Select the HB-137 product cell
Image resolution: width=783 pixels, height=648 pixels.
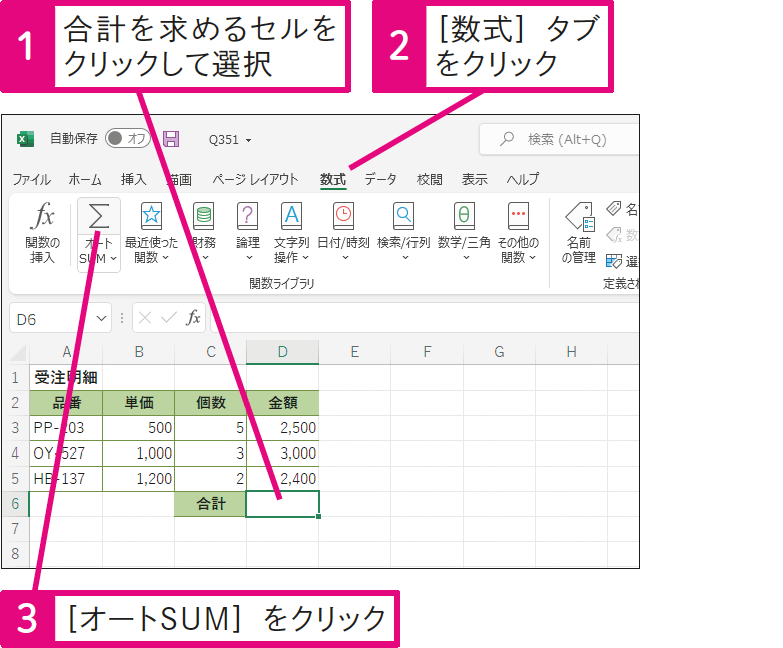click(x=66, y=479)
